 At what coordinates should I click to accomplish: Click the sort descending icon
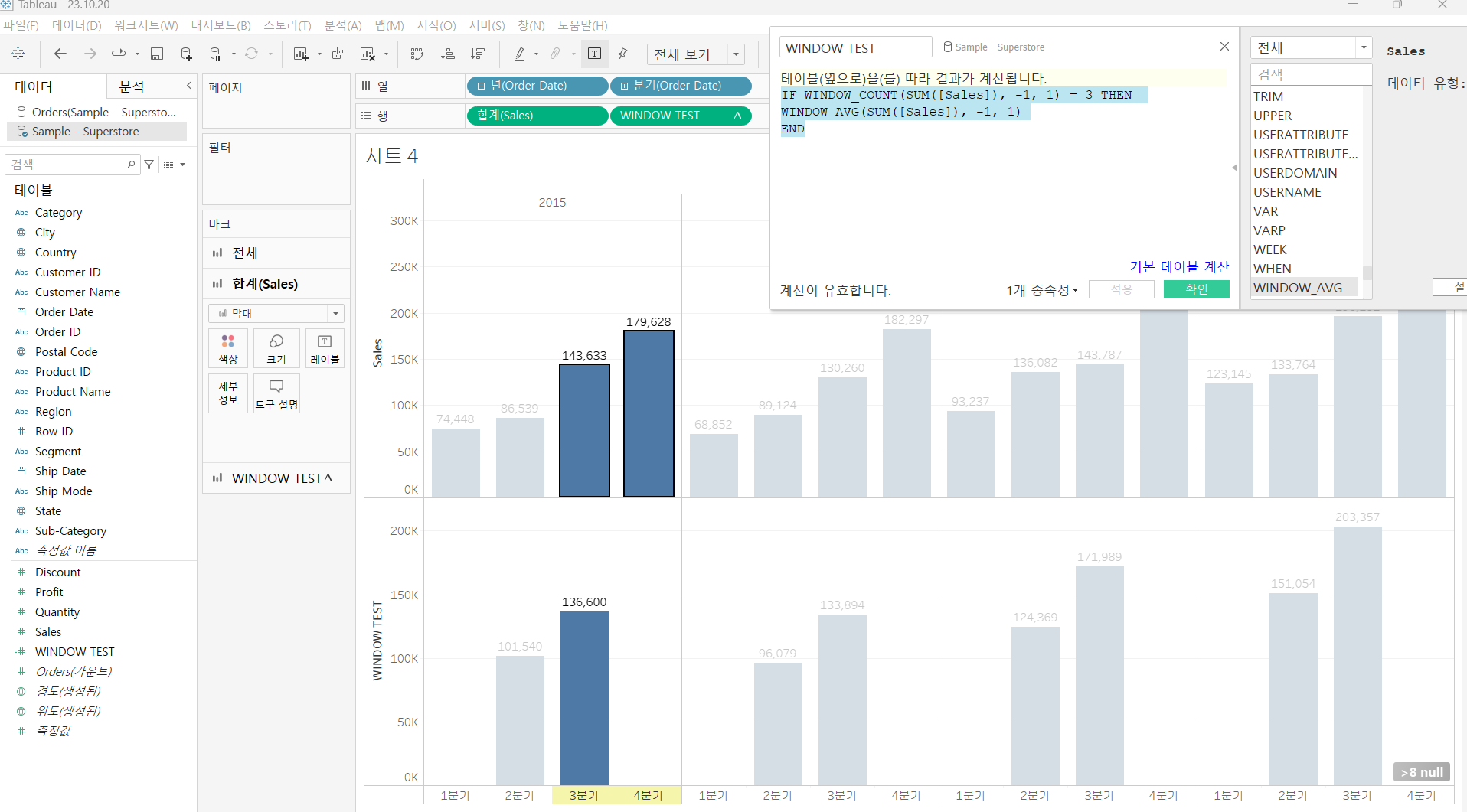point(478,54)
